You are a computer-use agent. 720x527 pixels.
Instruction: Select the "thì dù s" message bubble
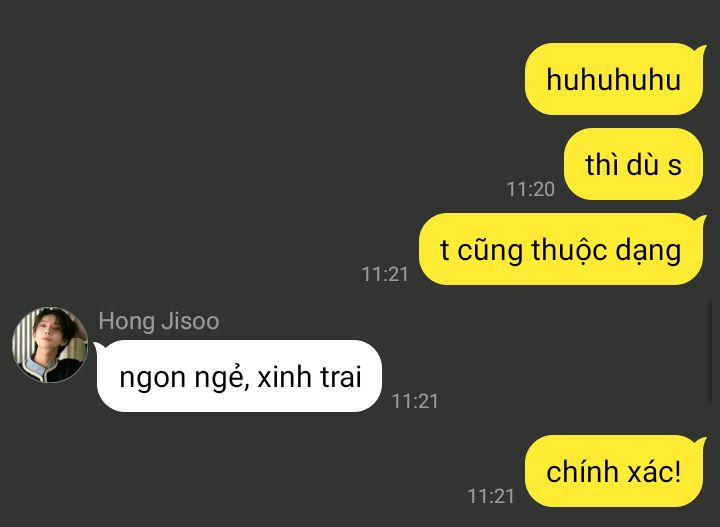[633, 164]
